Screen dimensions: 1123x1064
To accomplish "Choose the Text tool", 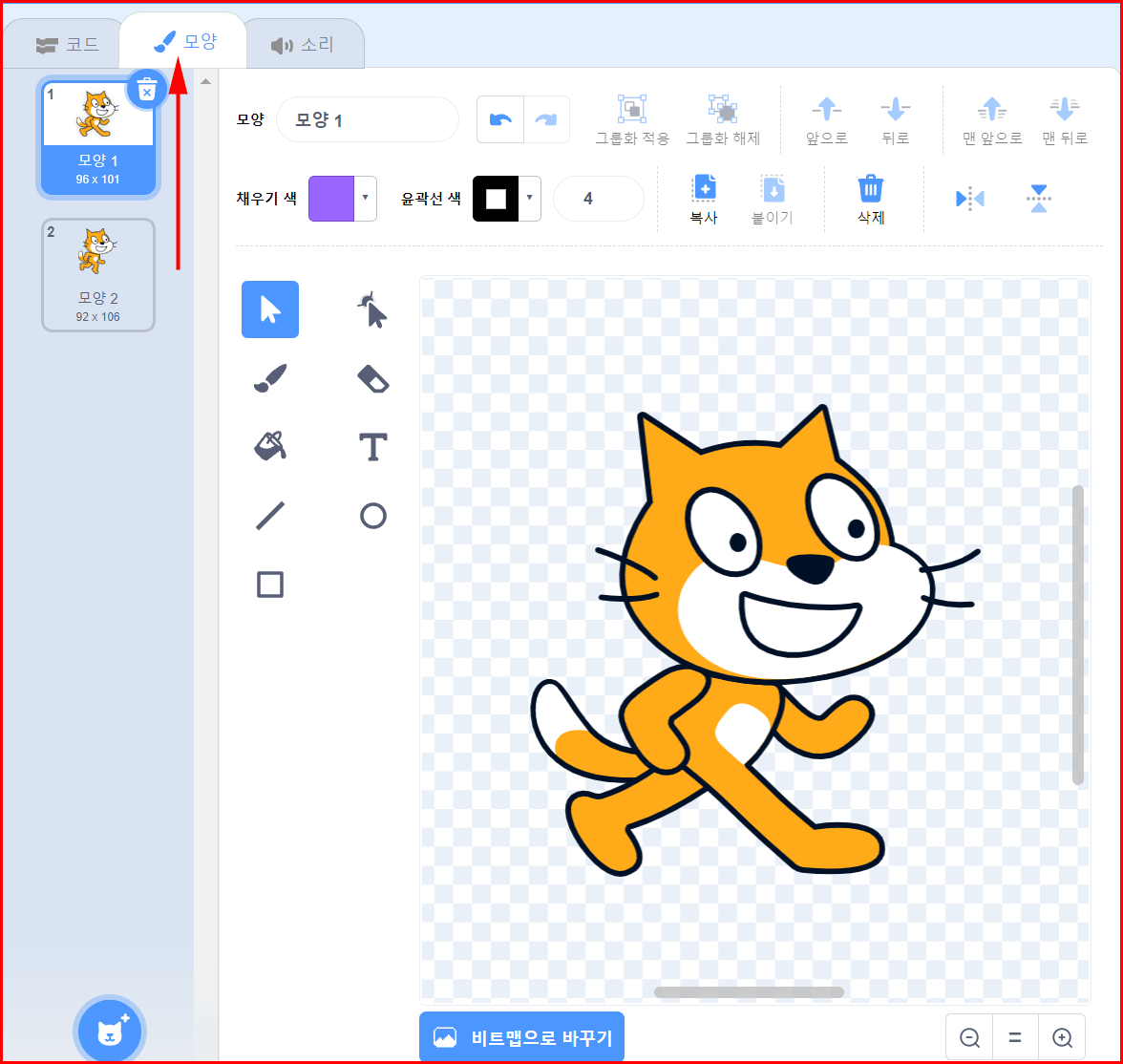I will tap(372, 446).
